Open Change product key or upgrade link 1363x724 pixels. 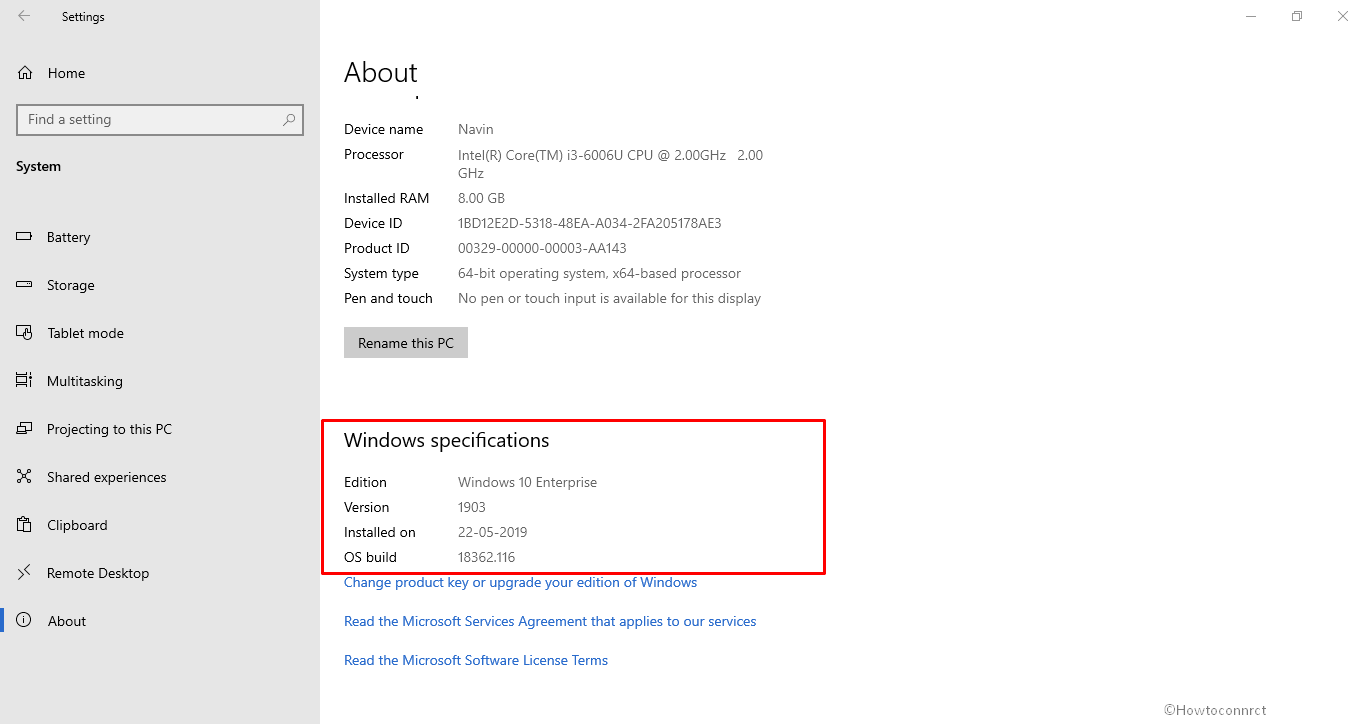pyautogui.click(x=520, y=582)
